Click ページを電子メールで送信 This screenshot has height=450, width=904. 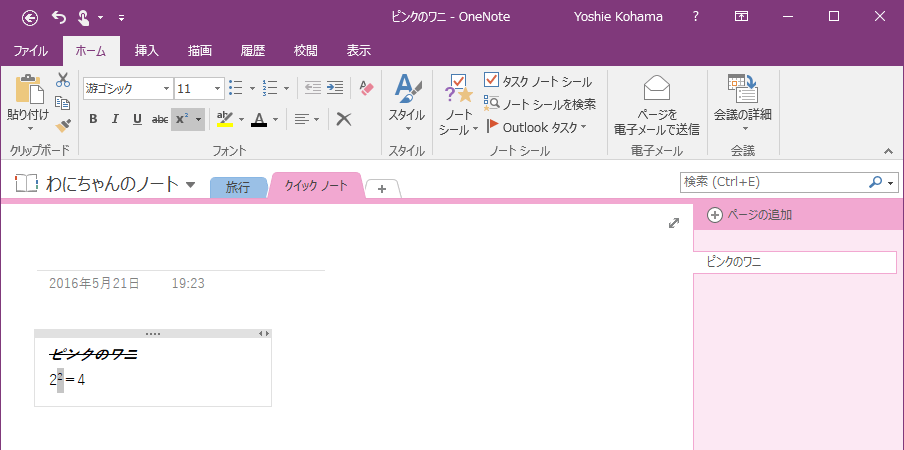pos(657,105)
